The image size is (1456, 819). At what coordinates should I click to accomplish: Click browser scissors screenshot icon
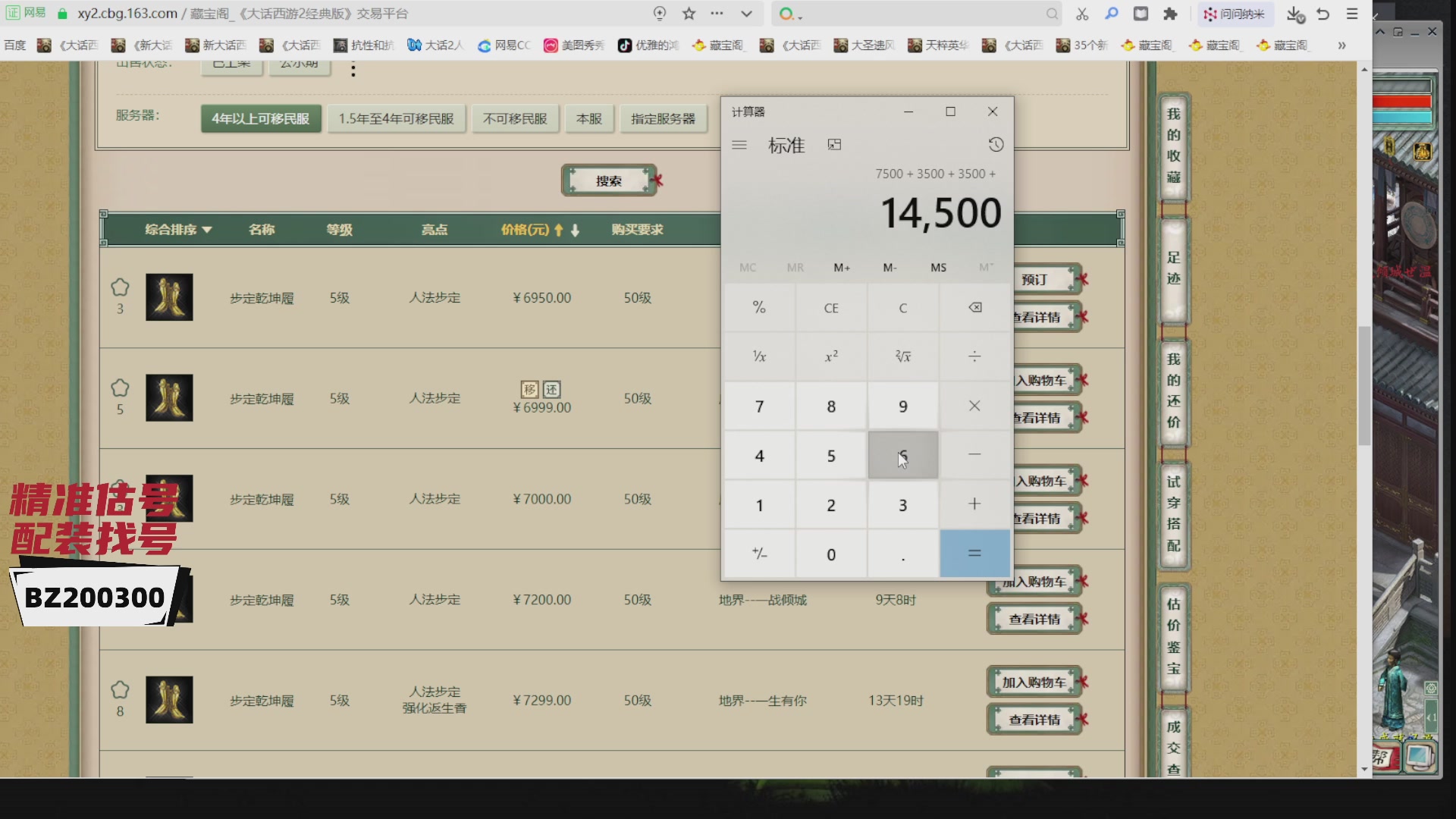click(1081, 14)
